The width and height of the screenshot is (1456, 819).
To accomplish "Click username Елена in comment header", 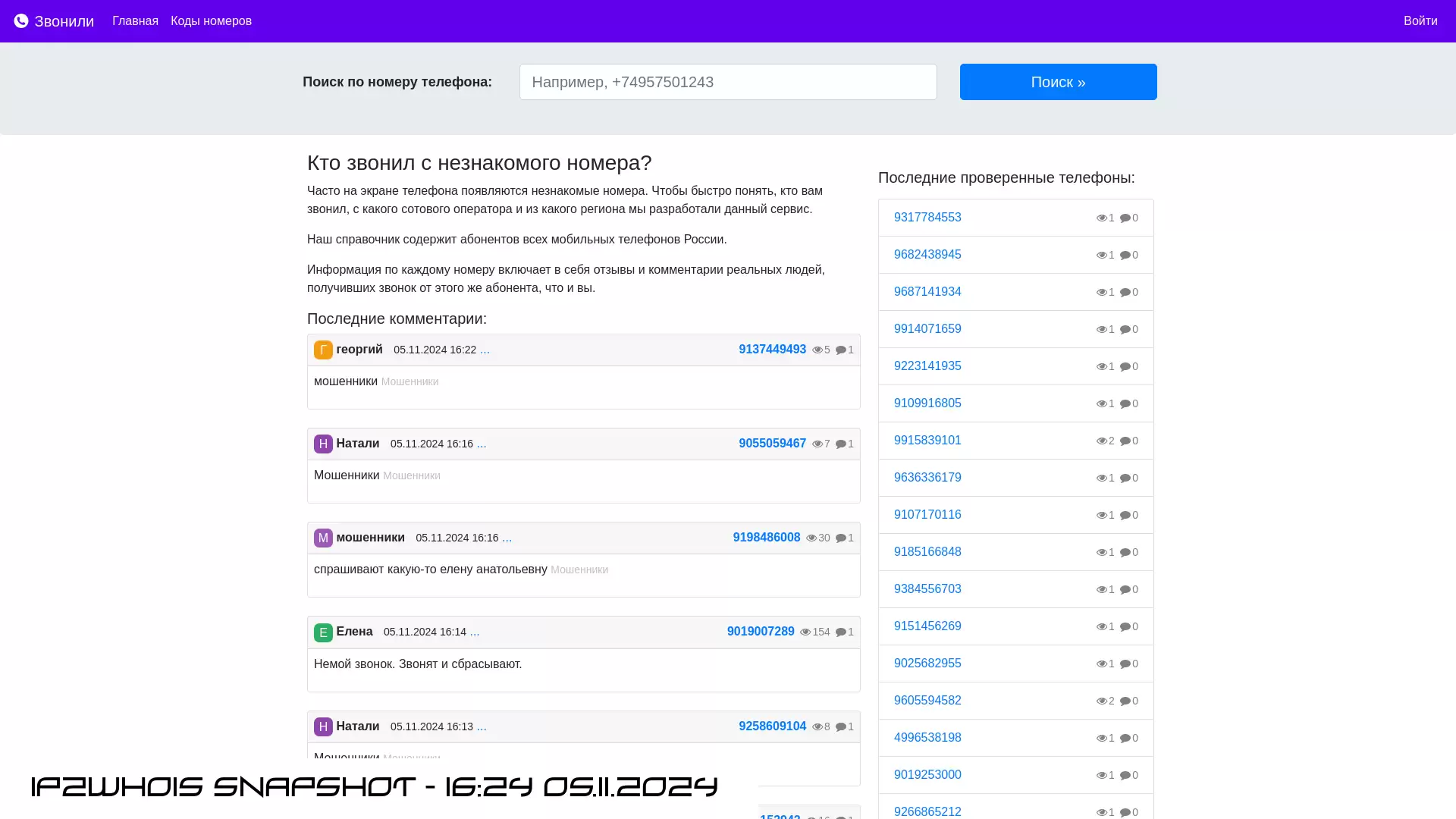I will [354, 632].
